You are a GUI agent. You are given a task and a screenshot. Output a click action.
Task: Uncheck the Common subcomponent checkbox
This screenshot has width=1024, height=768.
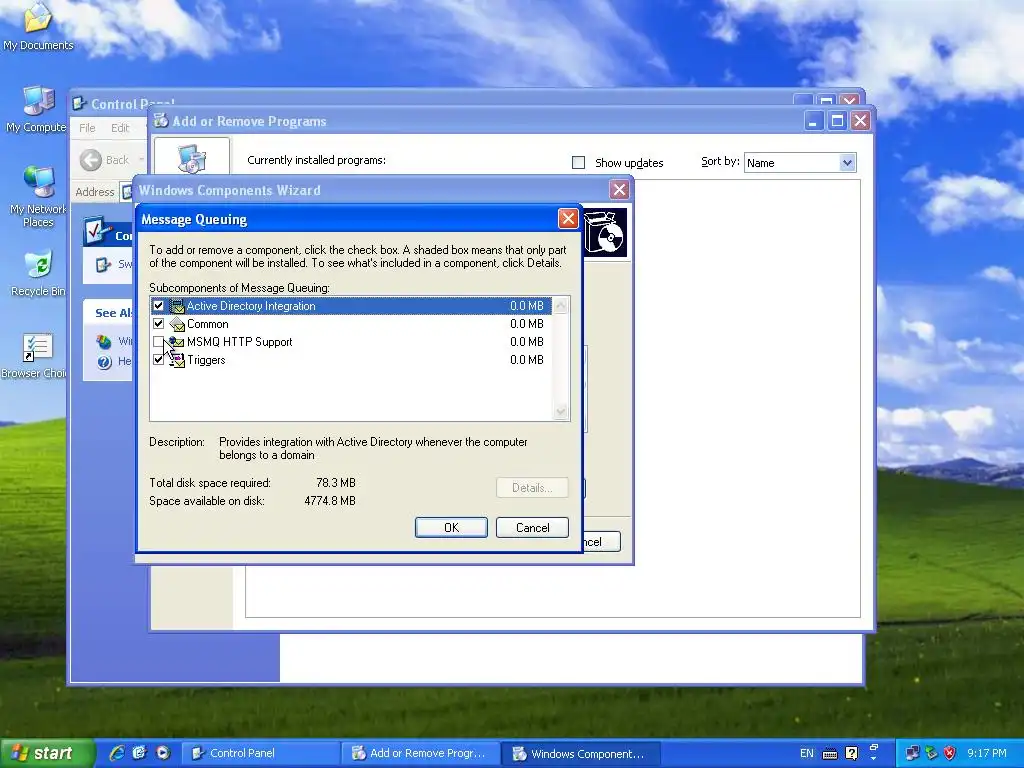tap(158, 324)
